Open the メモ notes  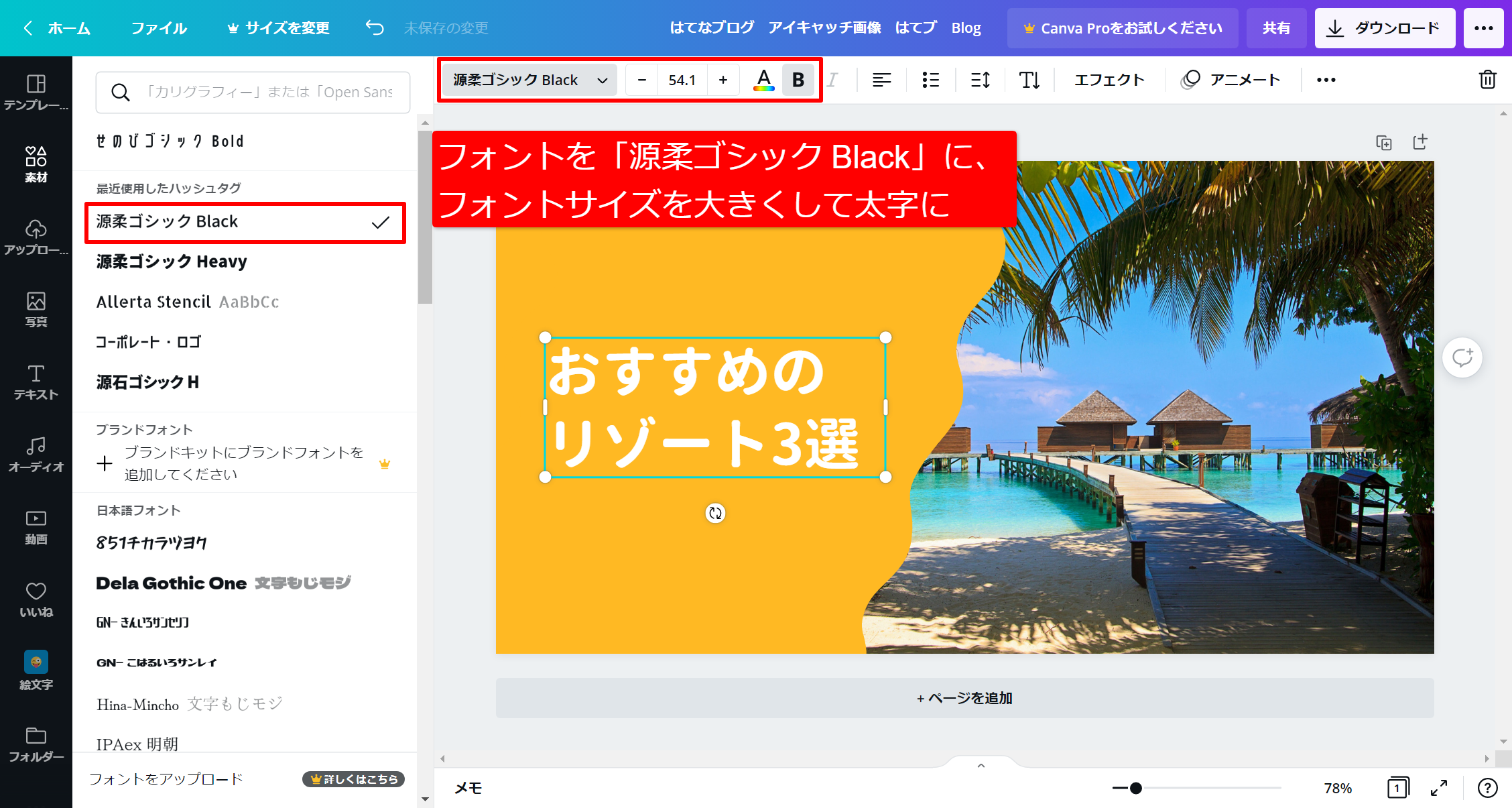(x=468, y=788)
